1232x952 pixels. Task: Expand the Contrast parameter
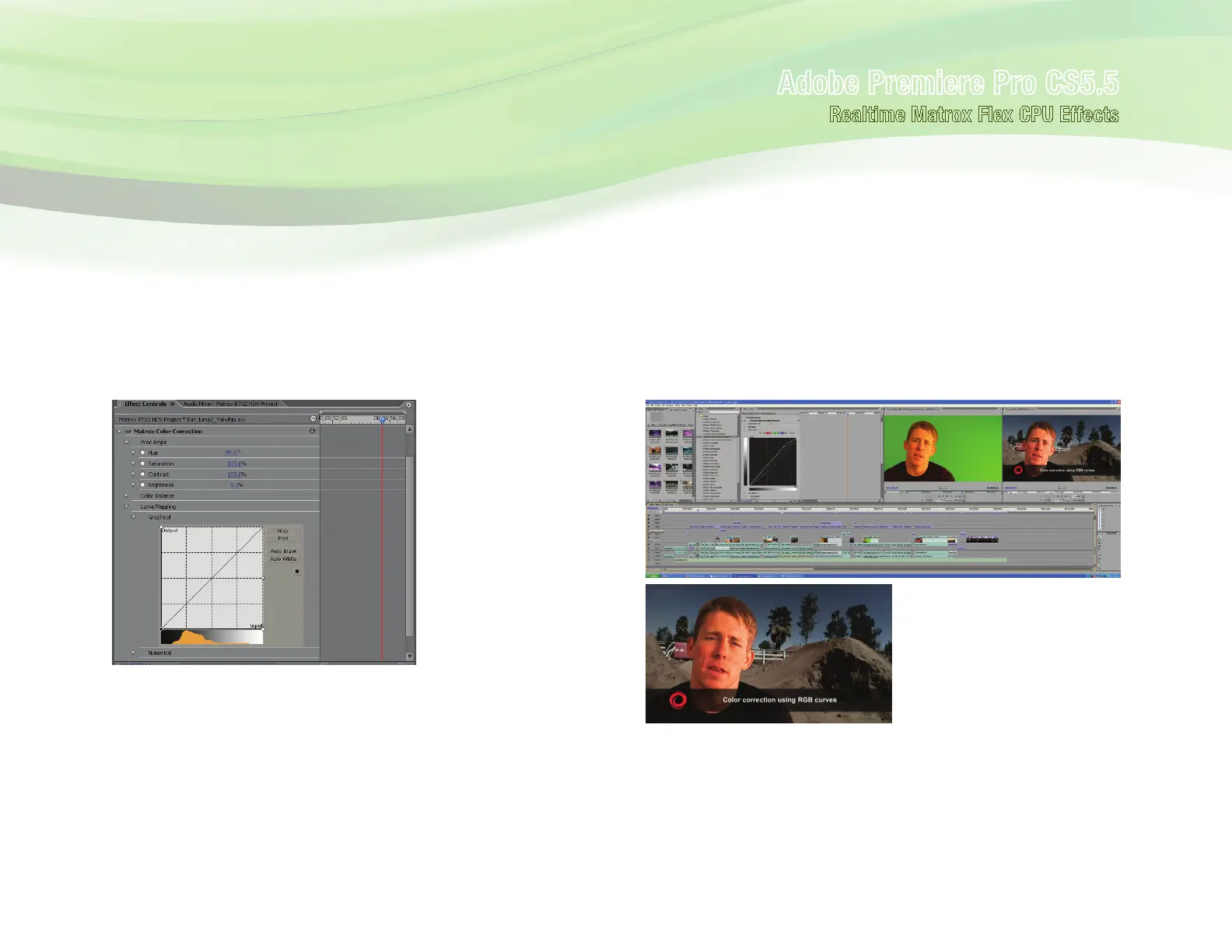pyautogui.click(x=134, y=474)
